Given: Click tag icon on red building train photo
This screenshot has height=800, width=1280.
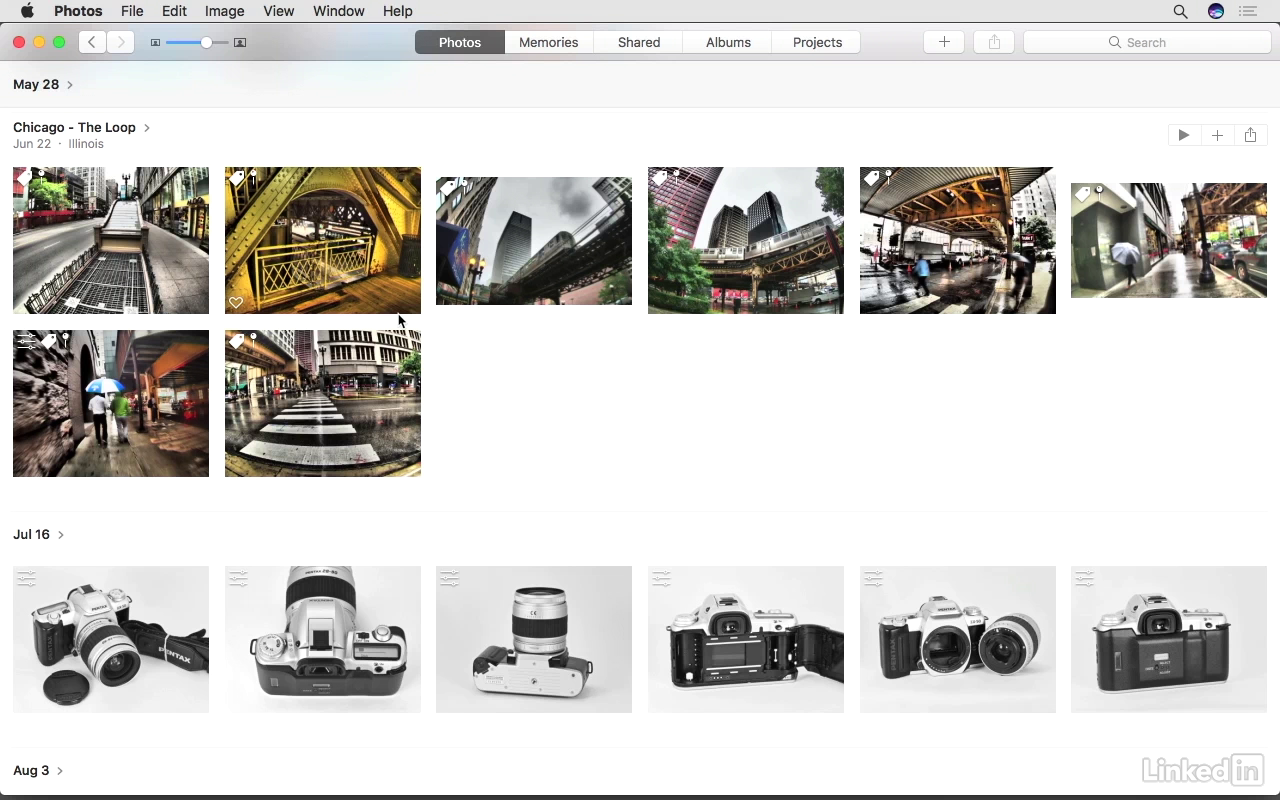Looking at the screenshot, I should pyautogui.click(x=660, y=178).
